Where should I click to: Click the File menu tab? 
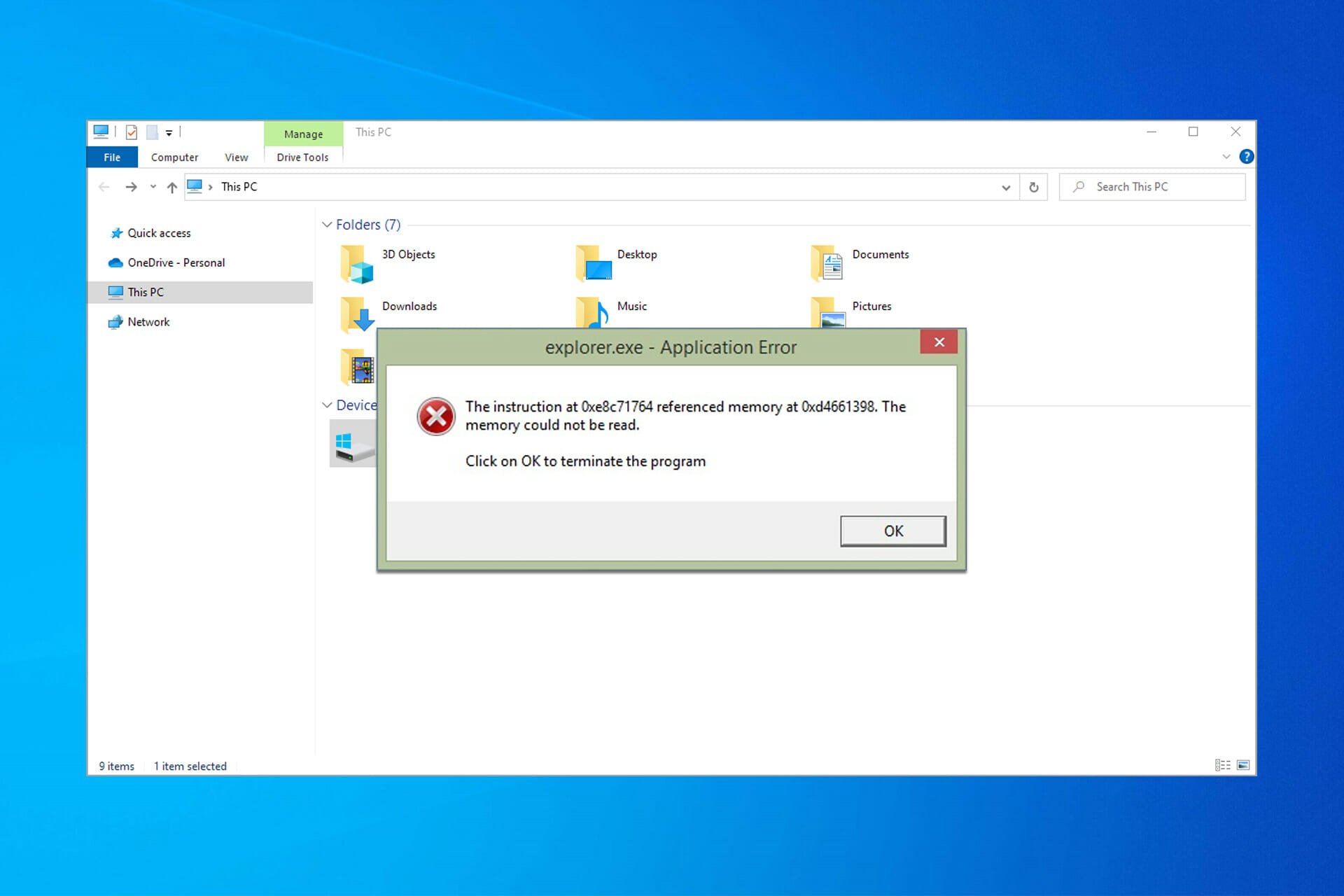click(x=111, y=156)
